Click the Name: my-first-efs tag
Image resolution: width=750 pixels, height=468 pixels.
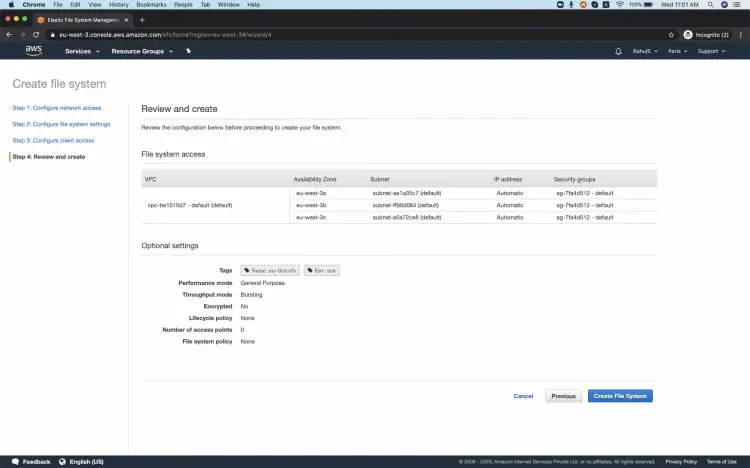click(270, 270)
